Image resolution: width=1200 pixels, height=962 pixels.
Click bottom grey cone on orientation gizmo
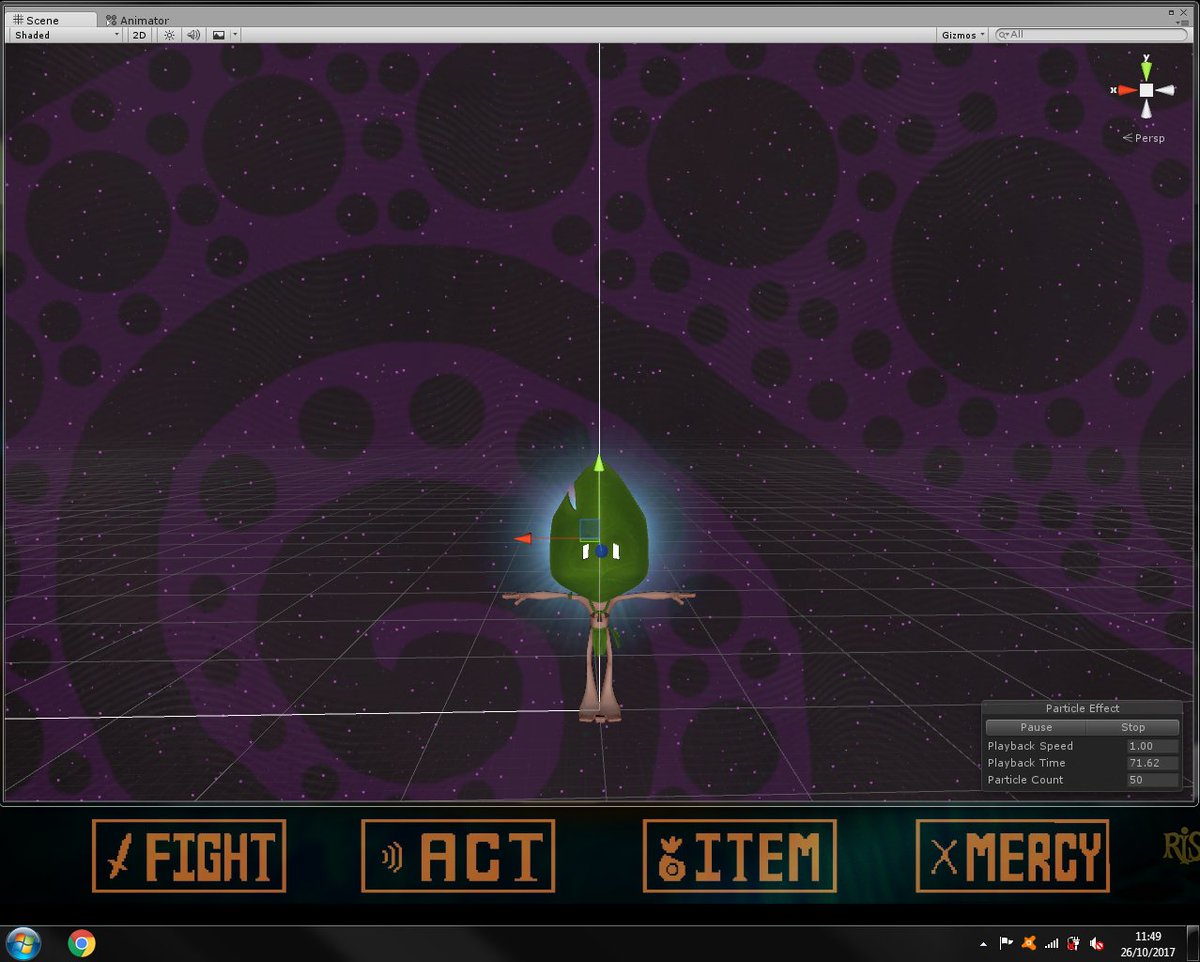pos(1146,109)
